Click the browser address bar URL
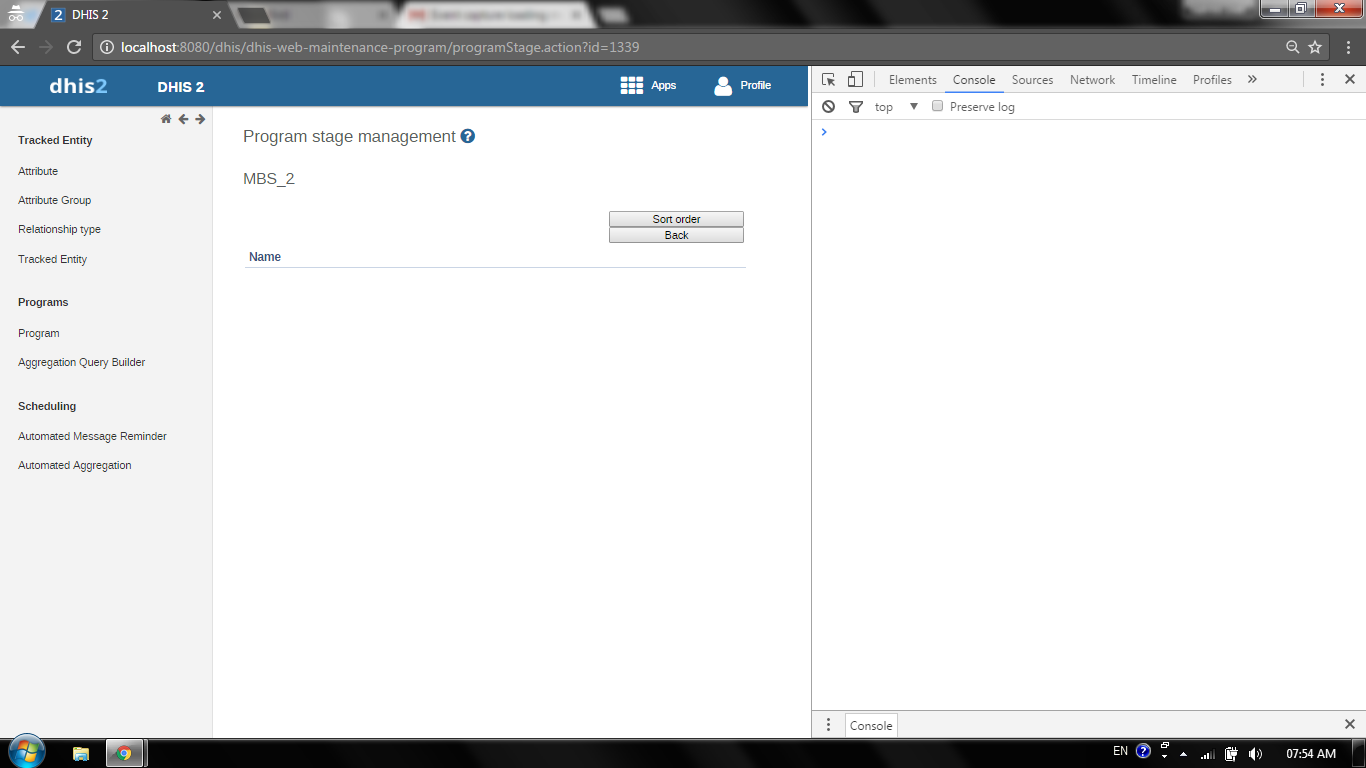This screenshot has height=768, width=1366. coord(380,47)
